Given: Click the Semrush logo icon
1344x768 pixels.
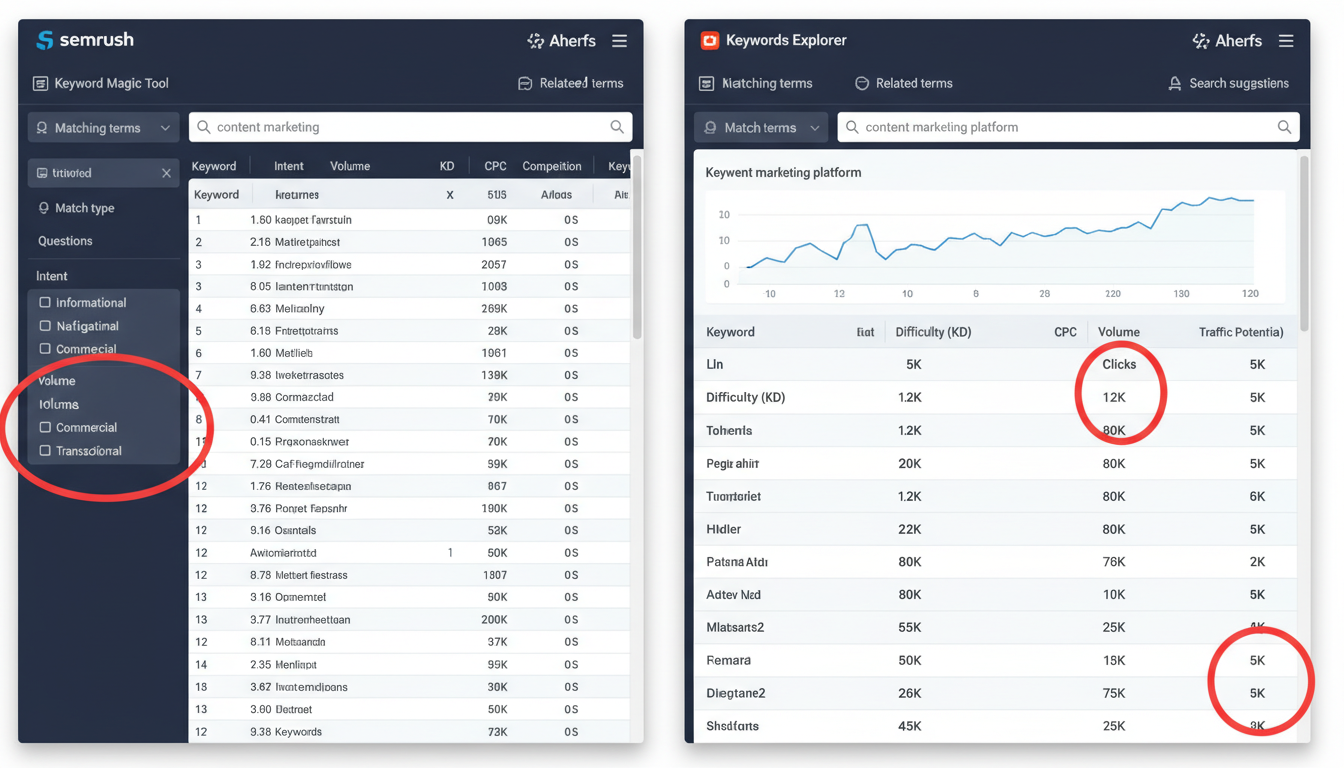Looking at the screenshot, I should [44, 40].
